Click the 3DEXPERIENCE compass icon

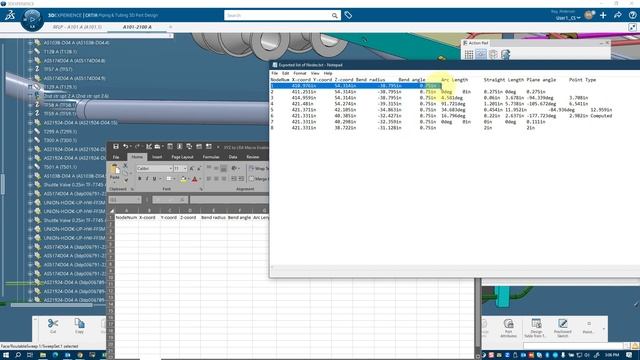point(32,20)
